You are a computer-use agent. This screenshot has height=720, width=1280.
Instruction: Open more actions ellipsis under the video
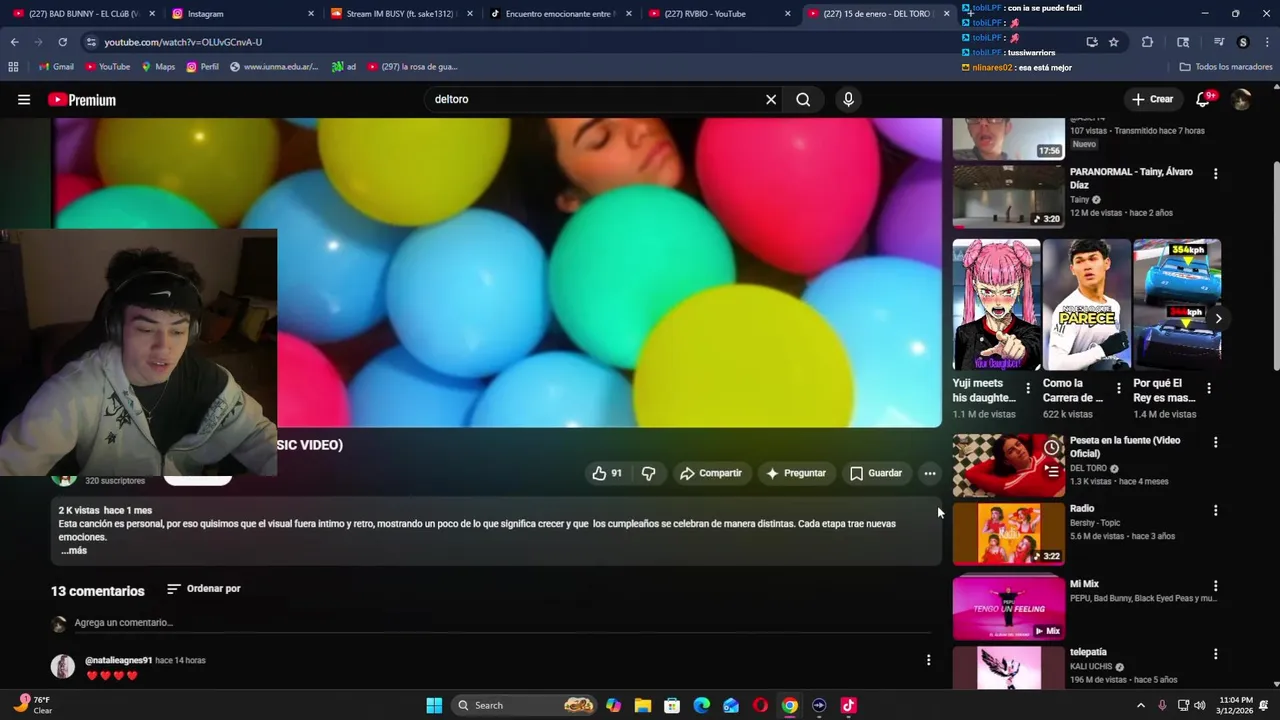point(930,473)
